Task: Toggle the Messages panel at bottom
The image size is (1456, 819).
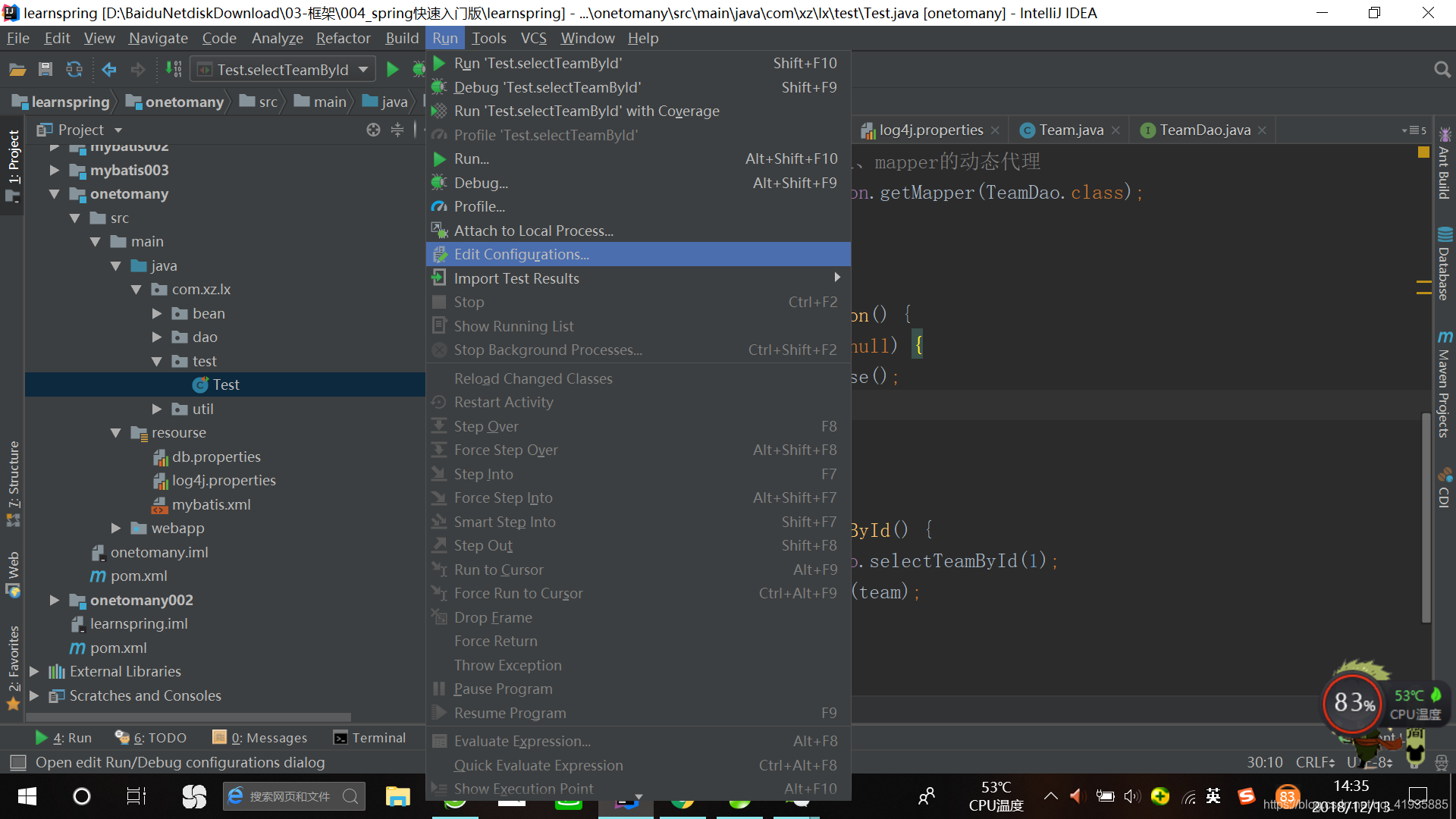Action: [x=259, y=738]
